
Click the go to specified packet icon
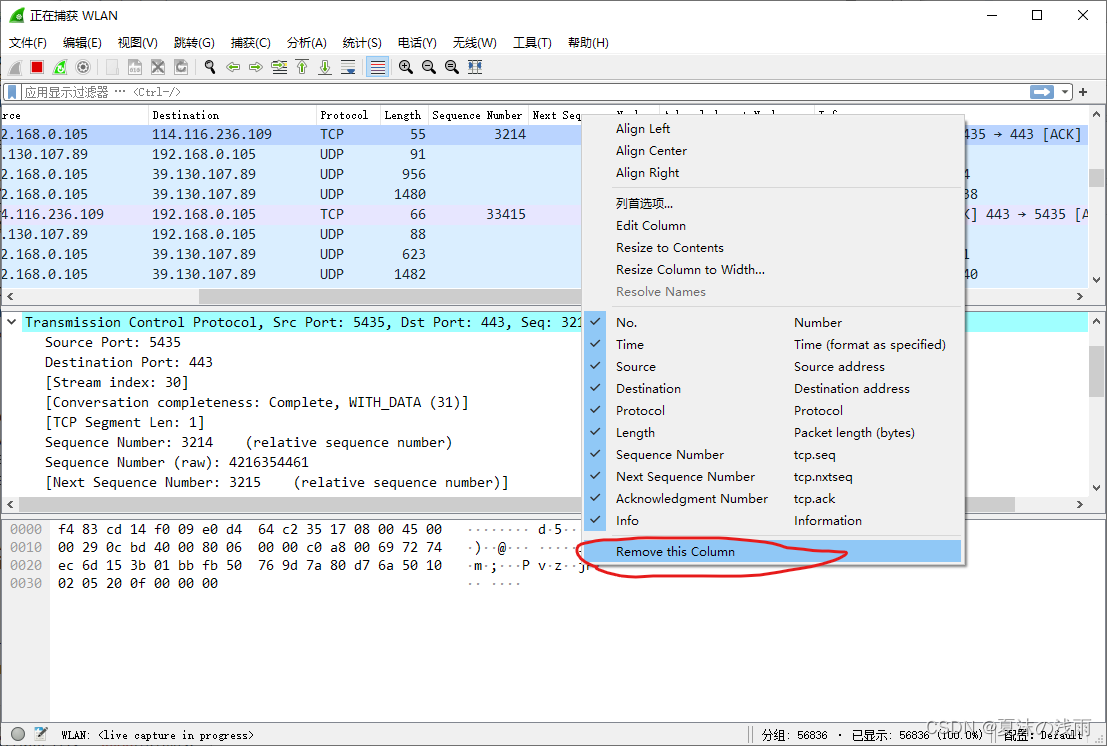coord(279,67)
